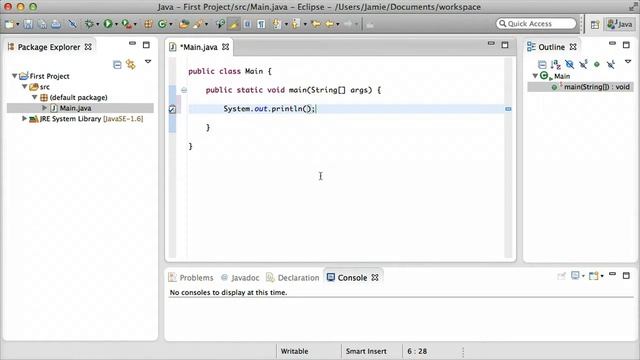Collapse the Main class in Outline
Image resolution: width=640 pixels, height=360 pixels.
click(x=535, y=76)
